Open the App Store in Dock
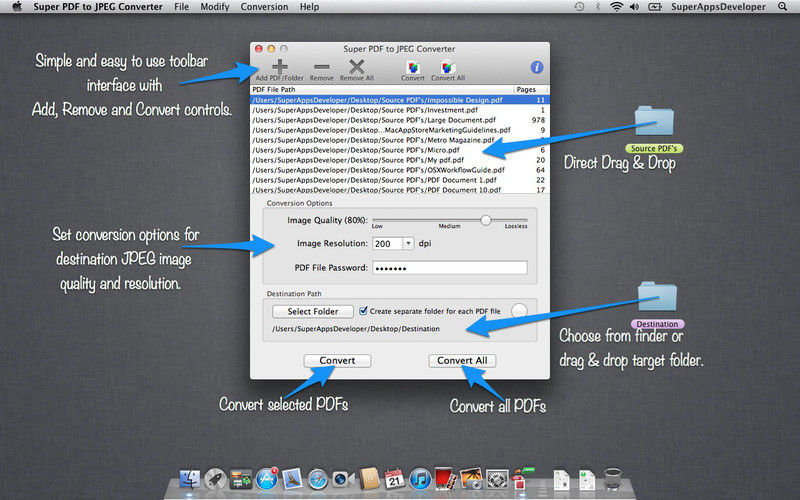 click(266, 479)
